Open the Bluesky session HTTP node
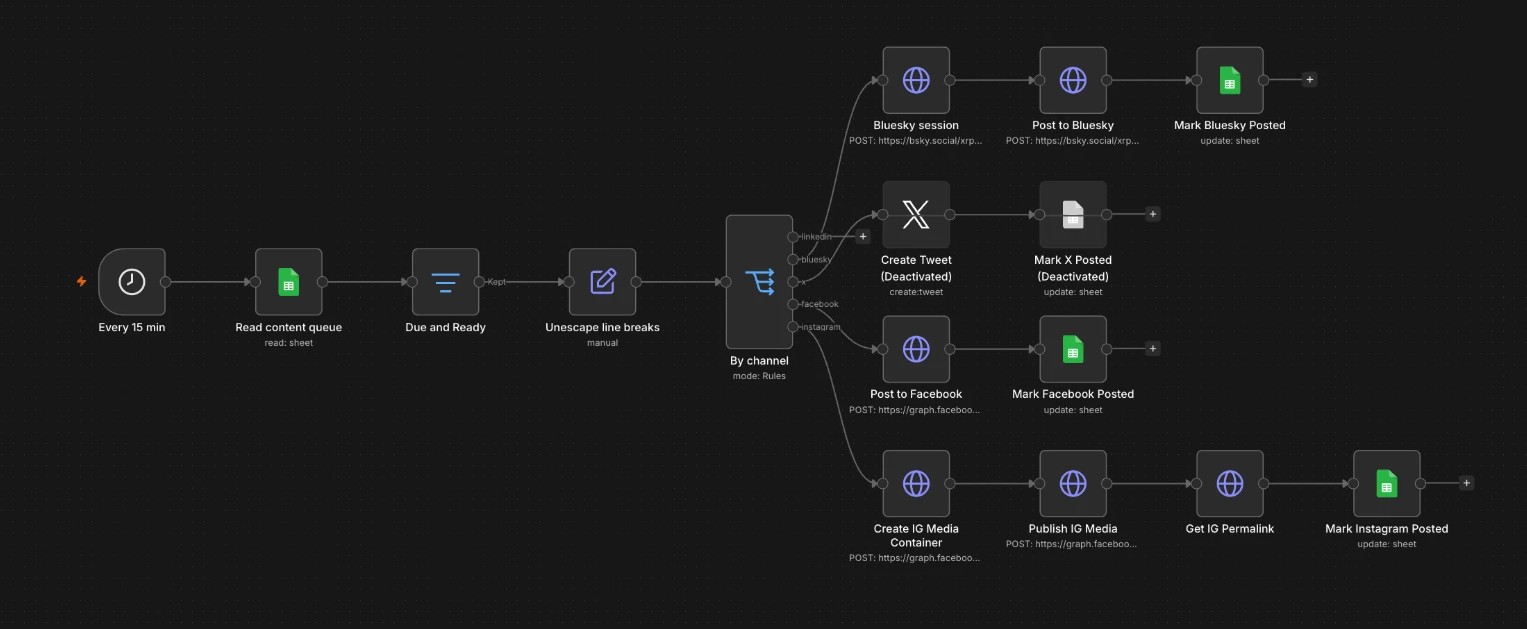 click(x=916, y=80)
